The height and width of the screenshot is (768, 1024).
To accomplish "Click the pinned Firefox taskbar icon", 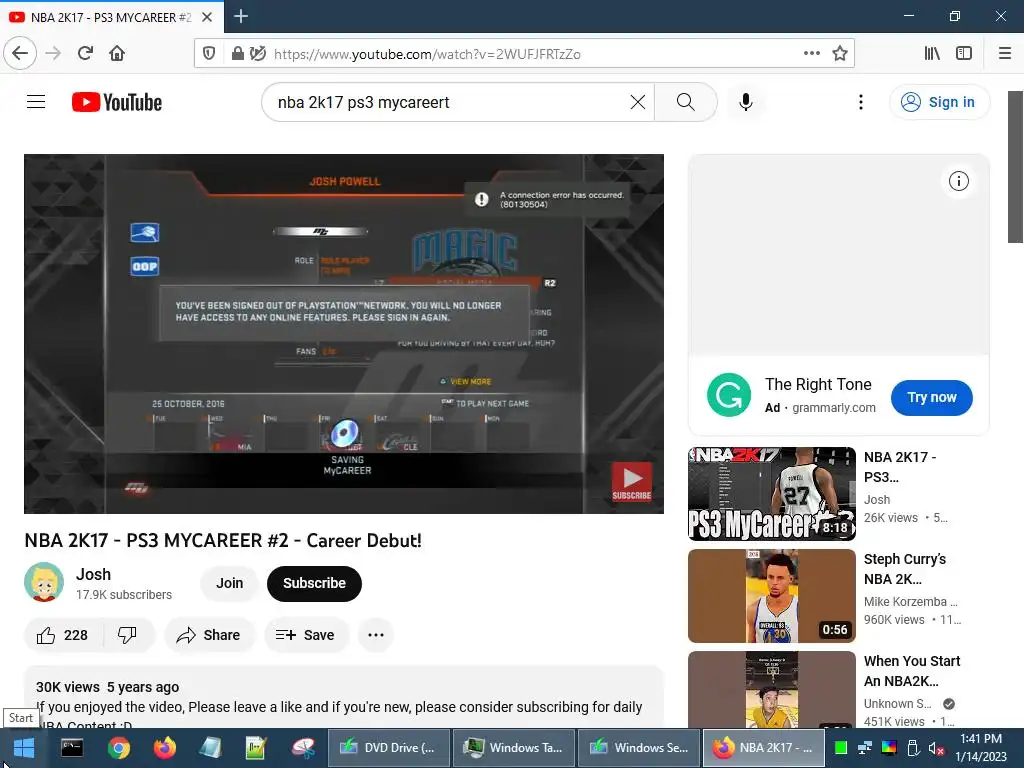I will pyautogui.click(x=165, y=748).
